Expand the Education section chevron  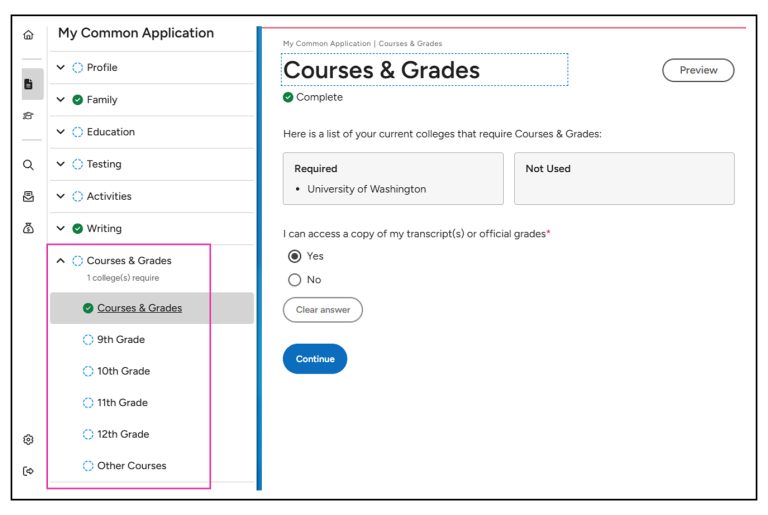(61, 132)
